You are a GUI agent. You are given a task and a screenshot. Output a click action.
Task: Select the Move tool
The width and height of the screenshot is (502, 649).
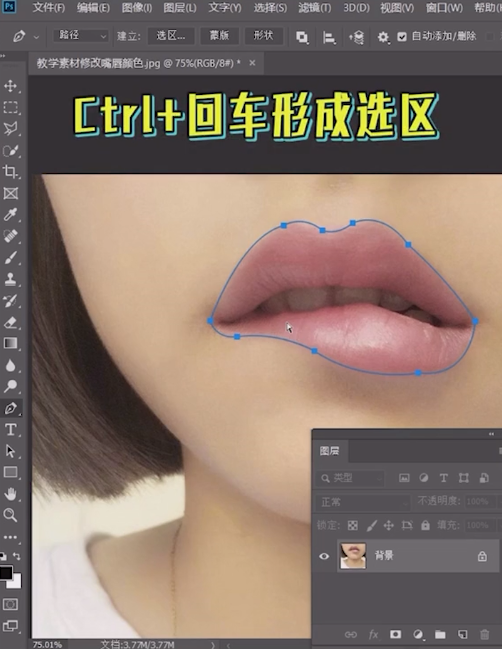coord(10,86)
